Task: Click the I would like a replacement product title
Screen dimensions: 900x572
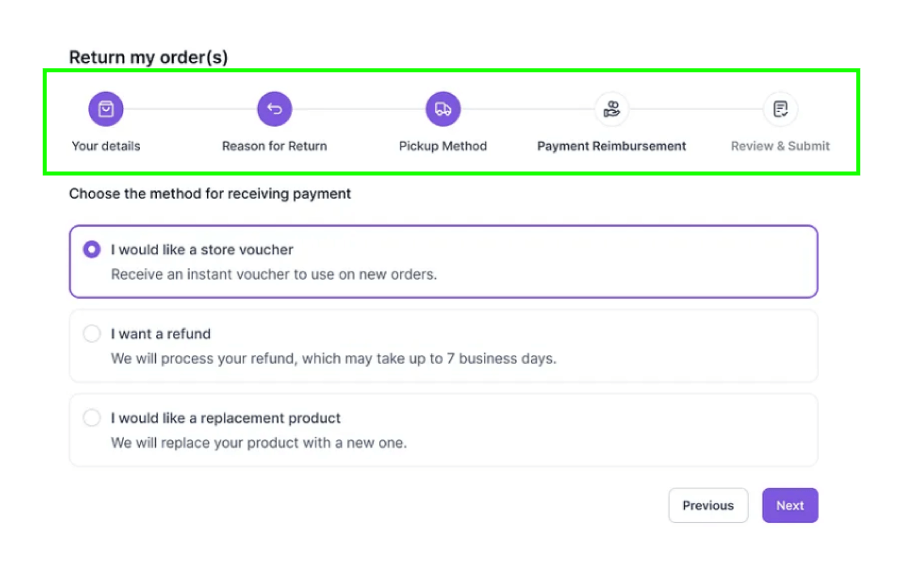Action: 226,418
